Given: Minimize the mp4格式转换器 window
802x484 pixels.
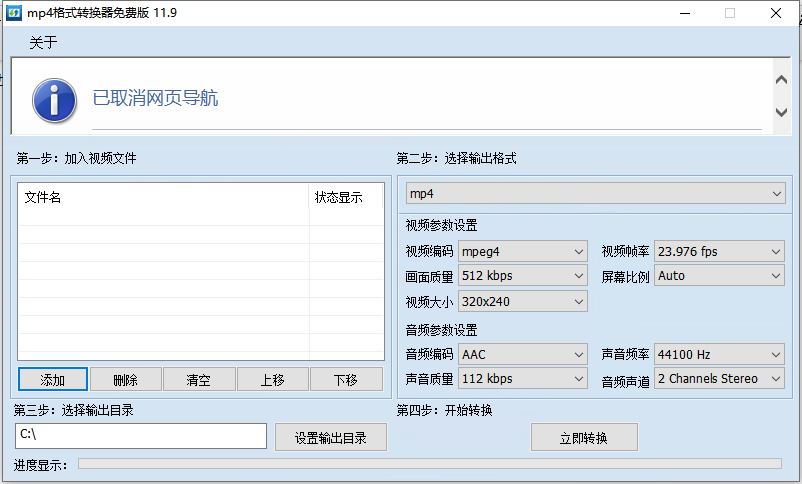Looking at the screenshot, I should (x=685, y=13).
